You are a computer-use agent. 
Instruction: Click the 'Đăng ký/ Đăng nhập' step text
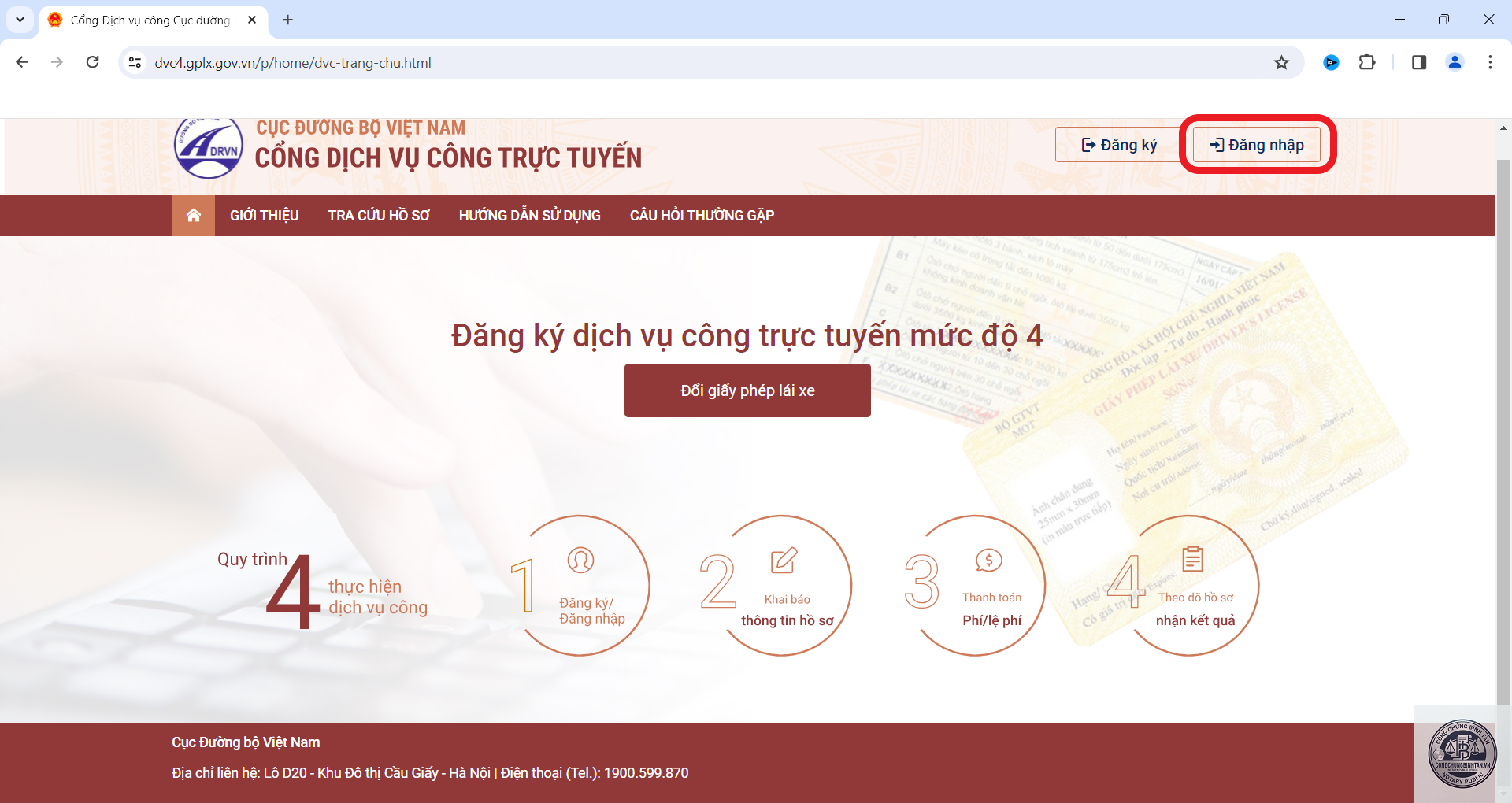pos(592,611)
